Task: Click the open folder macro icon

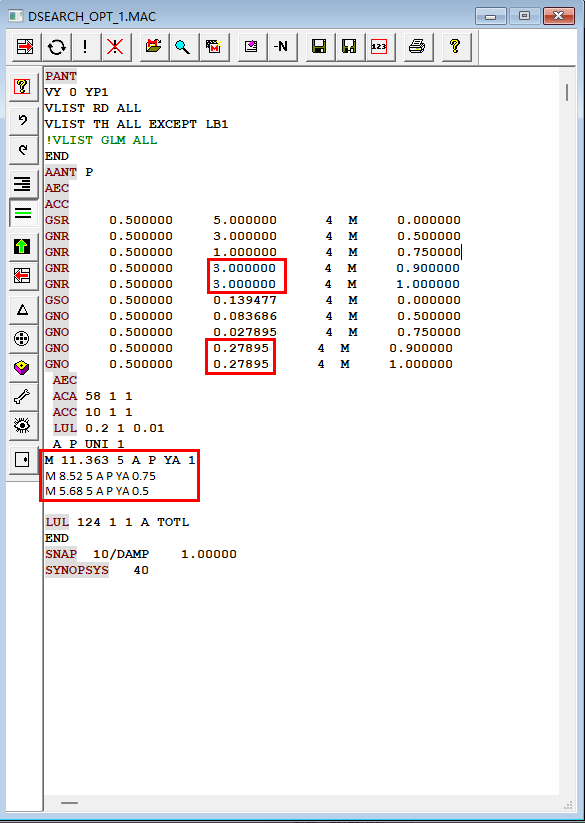Action: click(154, 47)
